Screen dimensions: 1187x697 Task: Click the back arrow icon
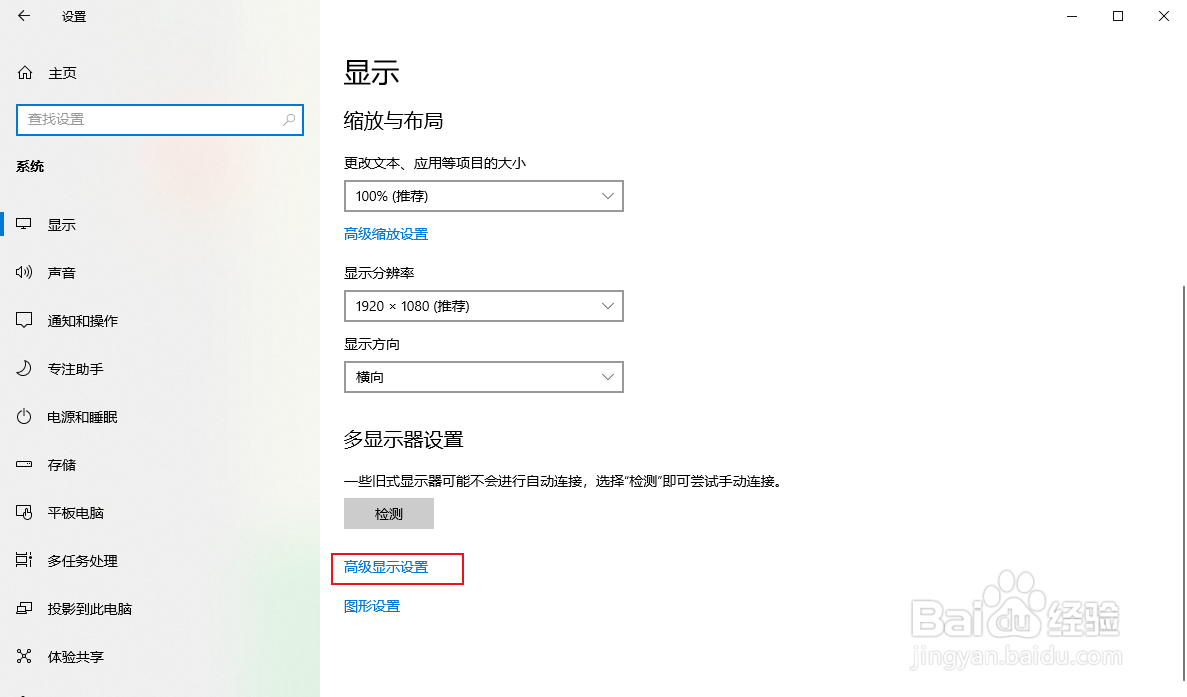[x=24, y=16]
